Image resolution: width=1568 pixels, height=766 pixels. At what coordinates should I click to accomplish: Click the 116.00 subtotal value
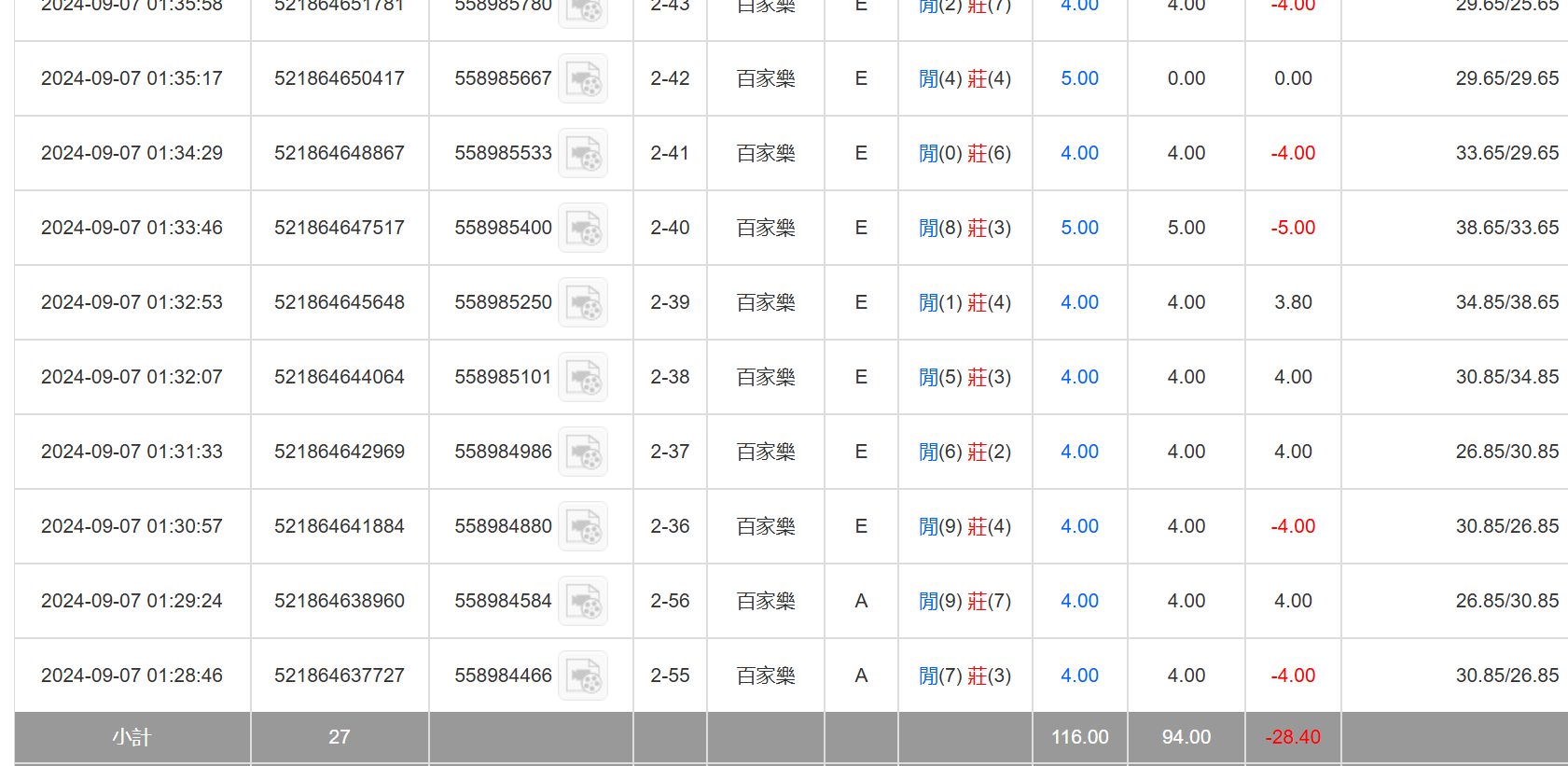coord(1078,737)
